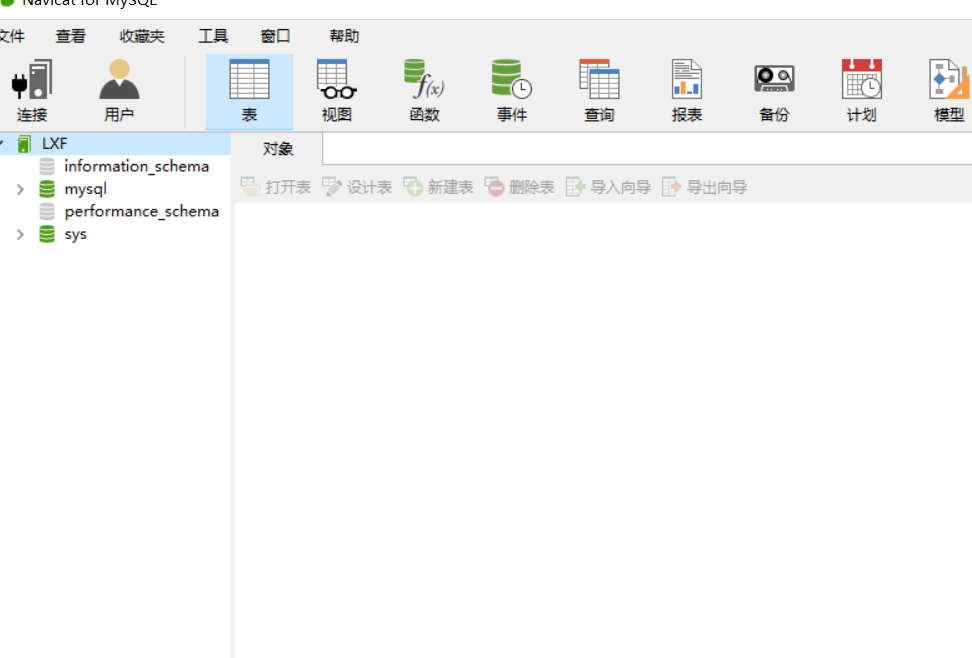Open the 备份 (Backup) section
The width and height of the screenshot is (972, 658).
click(x=774, y=91)
